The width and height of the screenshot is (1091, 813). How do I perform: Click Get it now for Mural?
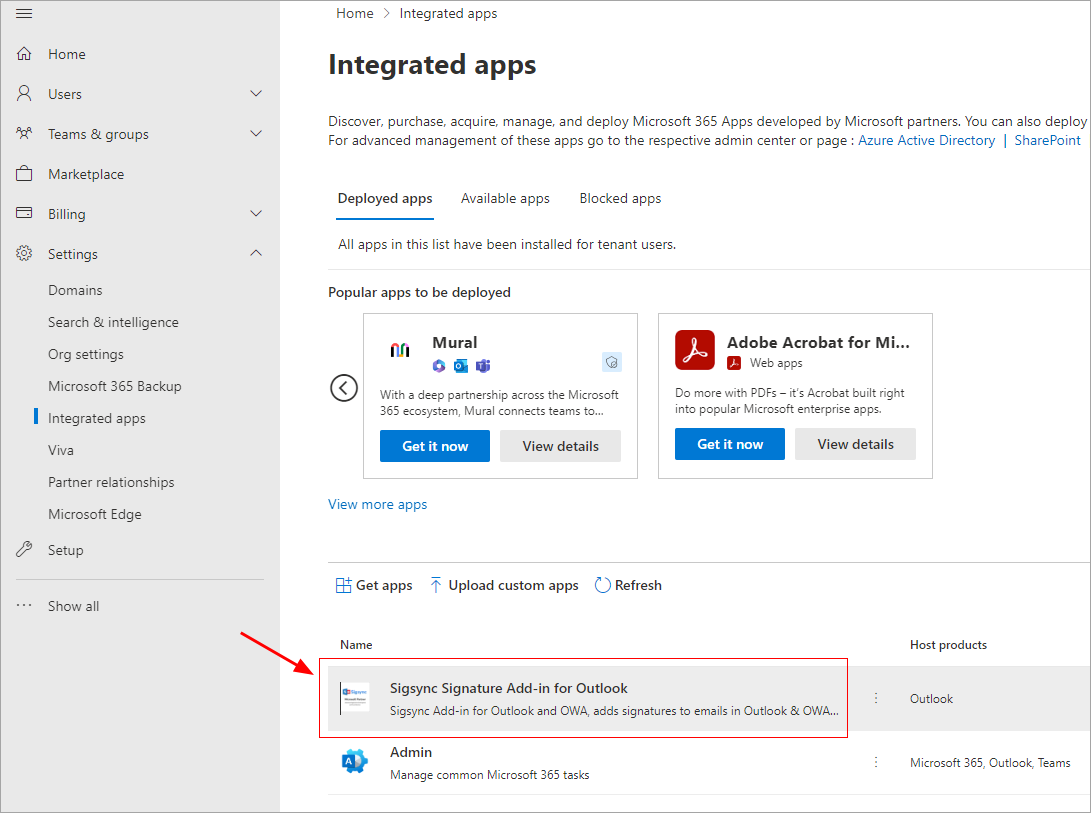coord(435,446)
